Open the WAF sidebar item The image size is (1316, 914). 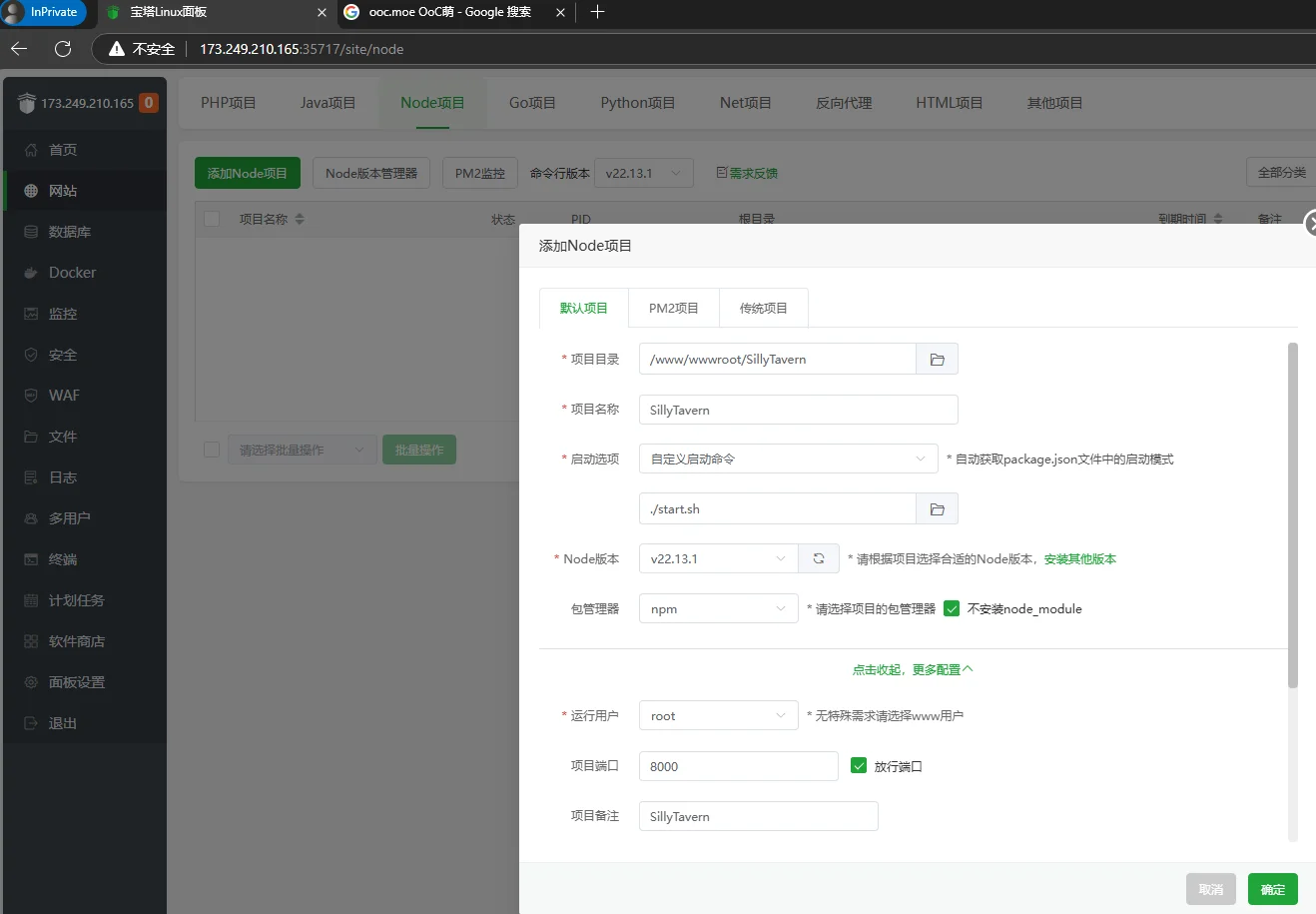(64, 396)
